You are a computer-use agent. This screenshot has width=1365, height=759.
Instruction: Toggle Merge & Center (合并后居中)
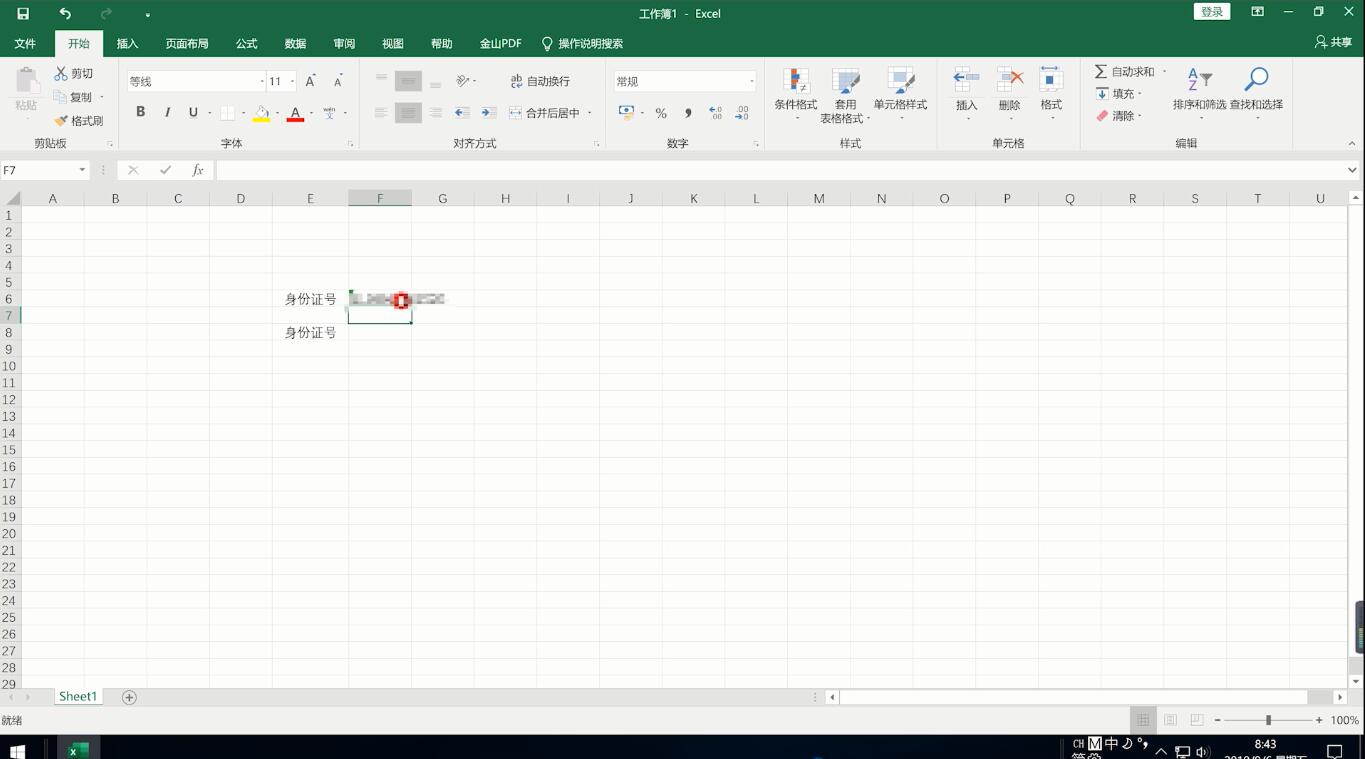(x=545, y=113)
